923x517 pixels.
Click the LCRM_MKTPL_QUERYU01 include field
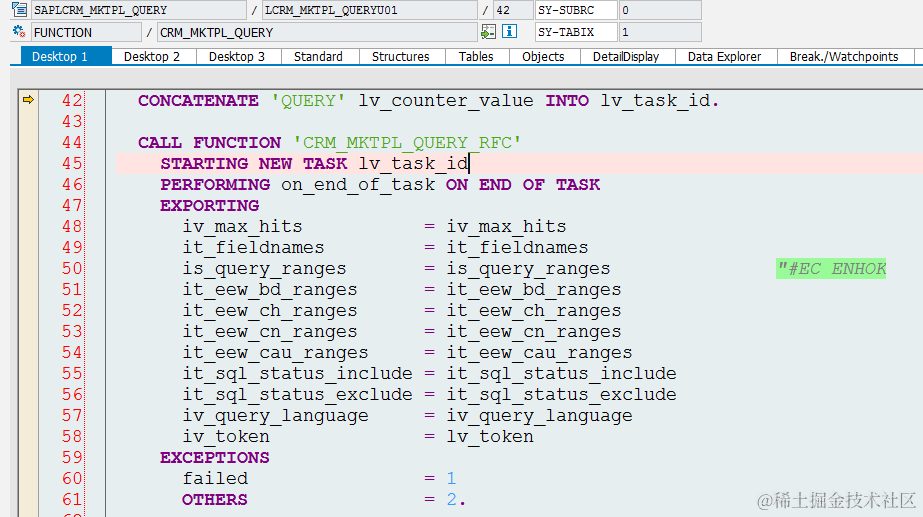coord(370,10)
